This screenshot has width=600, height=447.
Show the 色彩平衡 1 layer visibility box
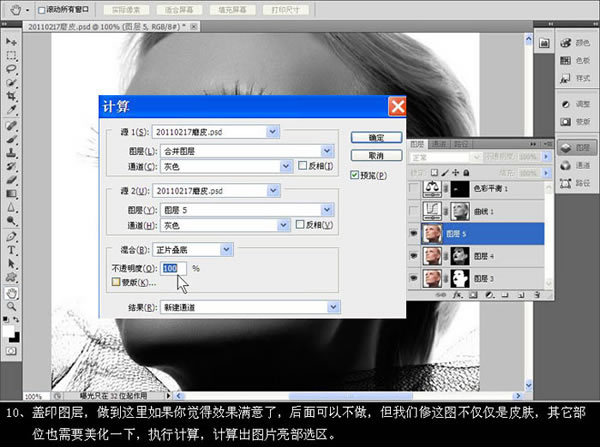coord(414,188)
